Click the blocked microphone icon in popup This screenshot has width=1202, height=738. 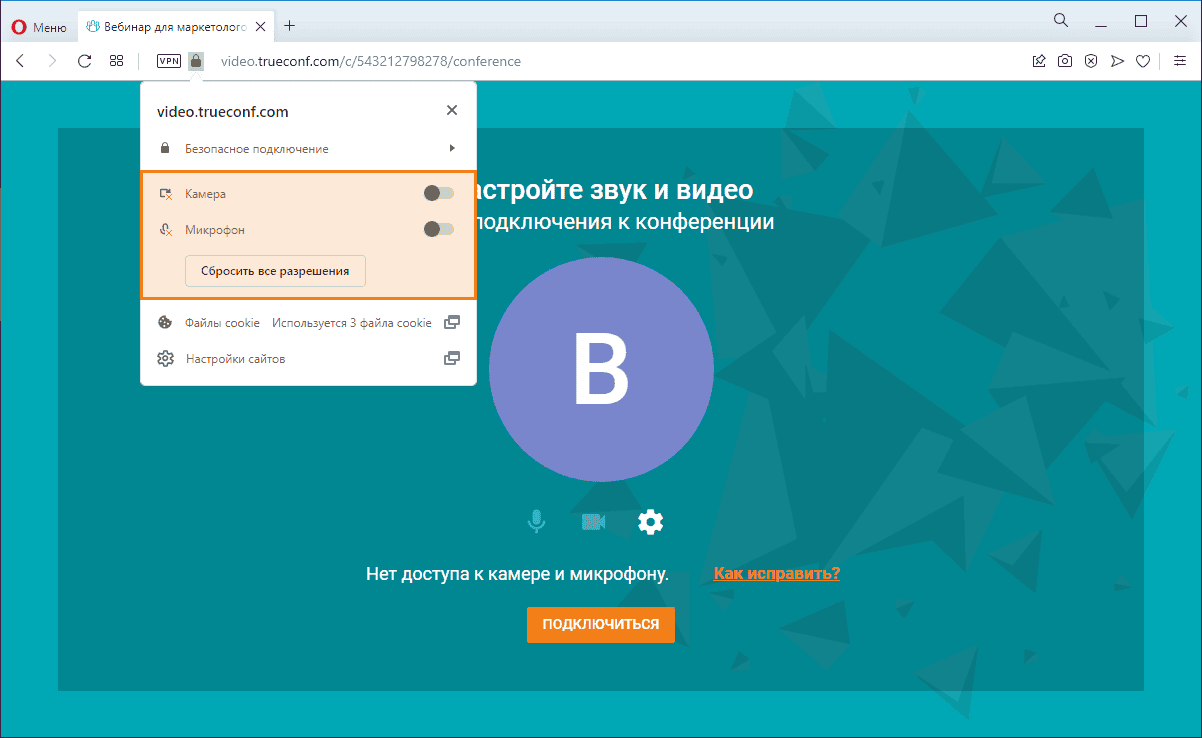click(166, 229)
